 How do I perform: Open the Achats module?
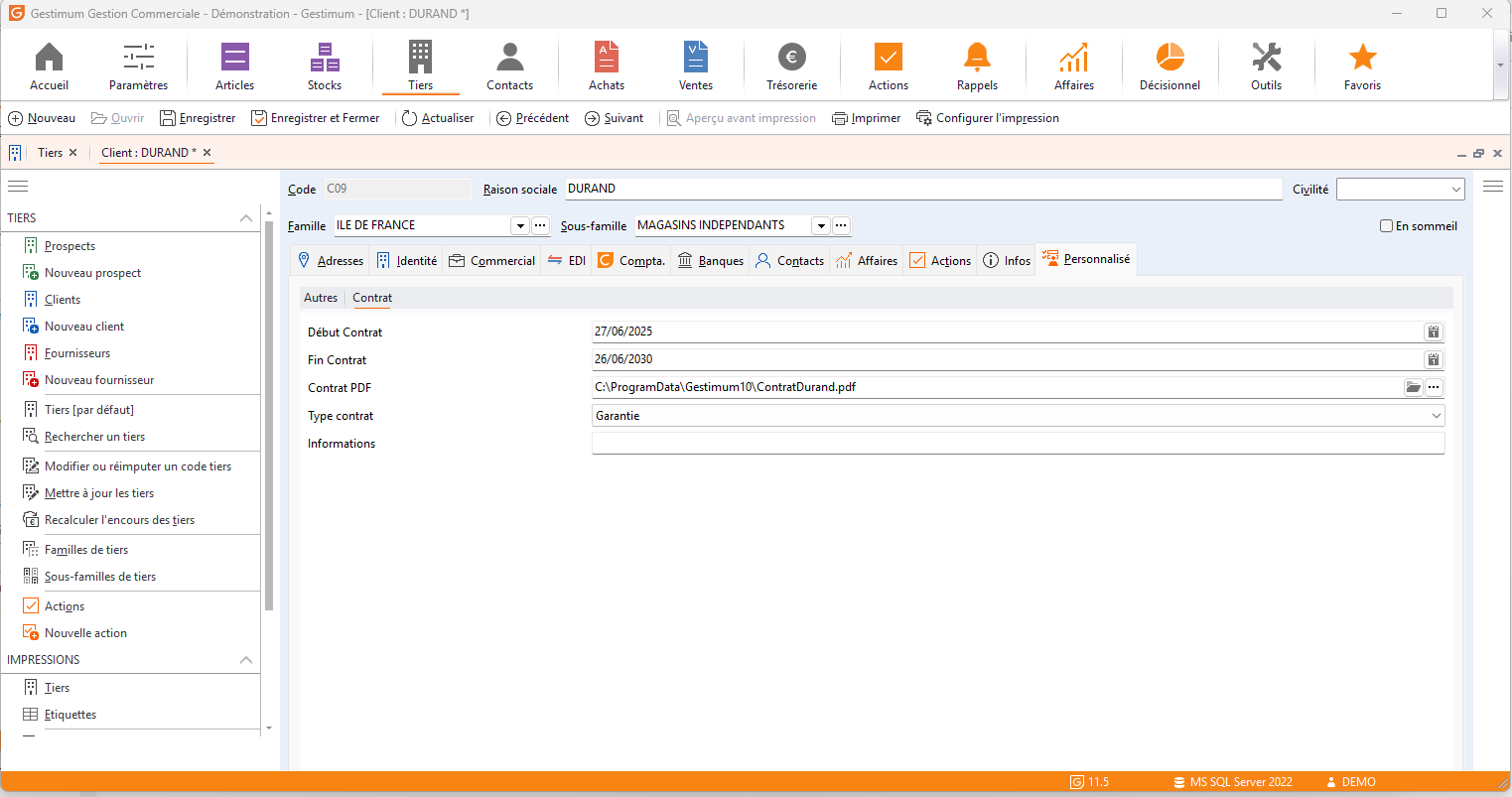click(x=607, y=66)
